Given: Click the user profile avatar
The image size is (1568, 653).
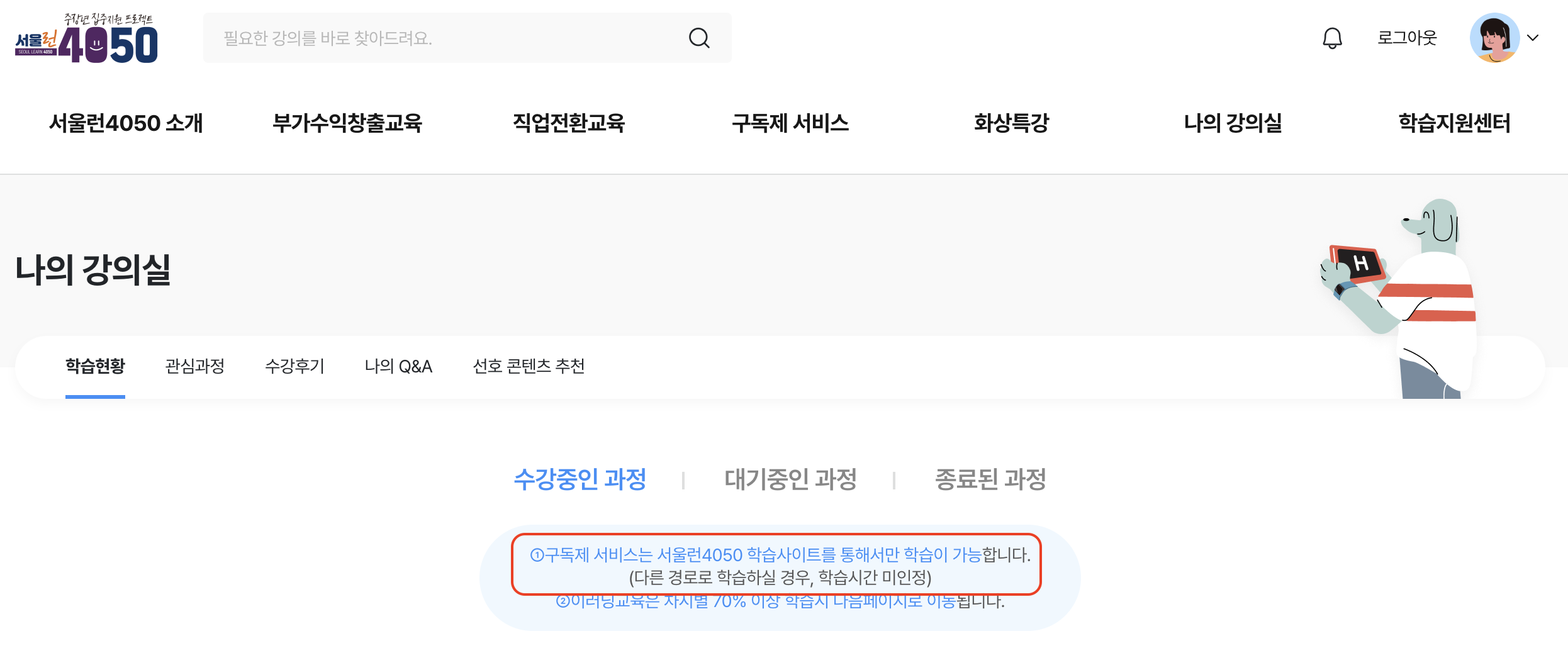Looking at the screenshot, I should pyautogui.click(x=1494, y=38).
